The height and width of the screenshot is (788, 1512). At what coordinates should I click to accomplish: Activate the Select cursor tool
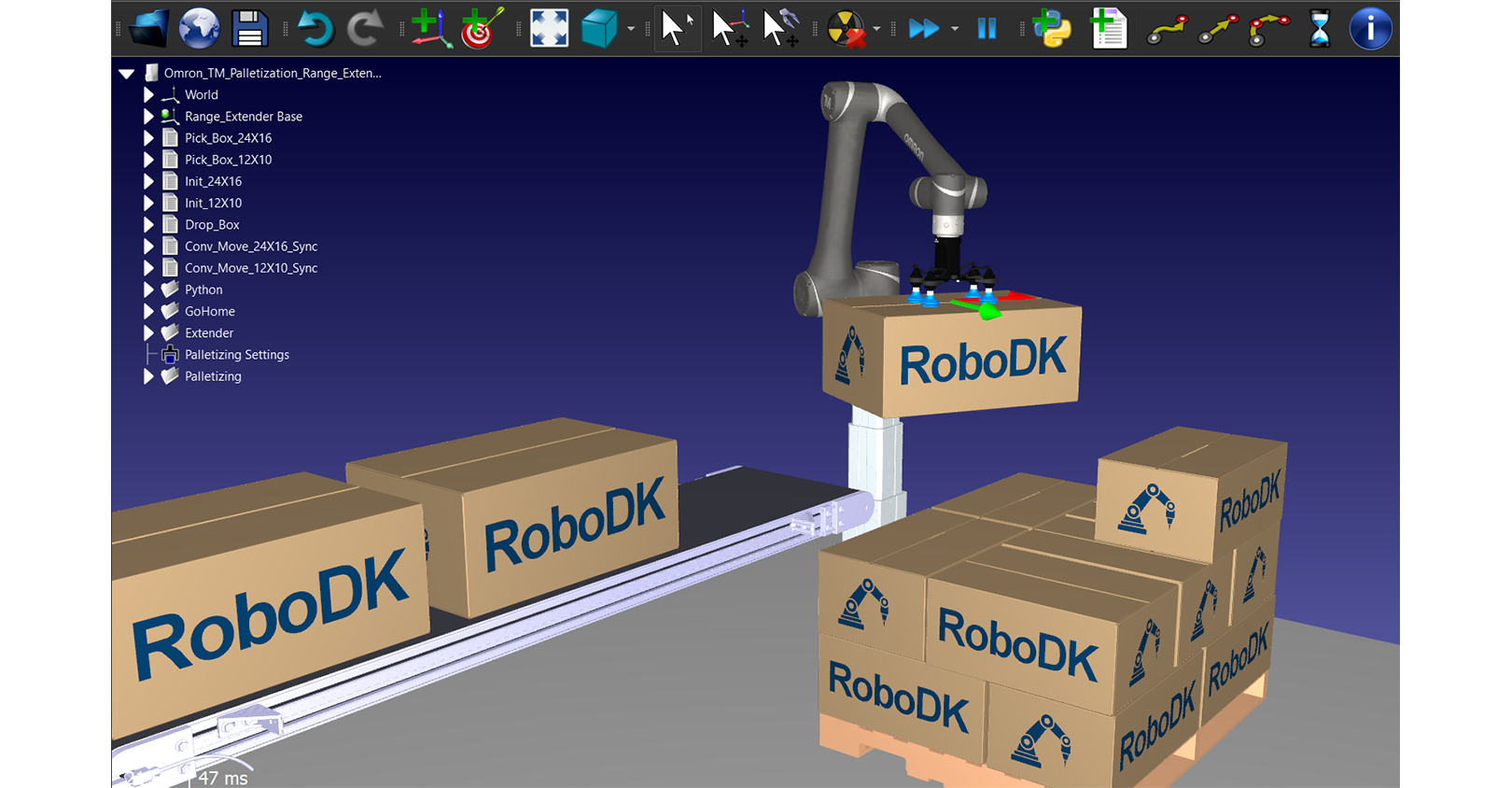click(x=677, y=29)
